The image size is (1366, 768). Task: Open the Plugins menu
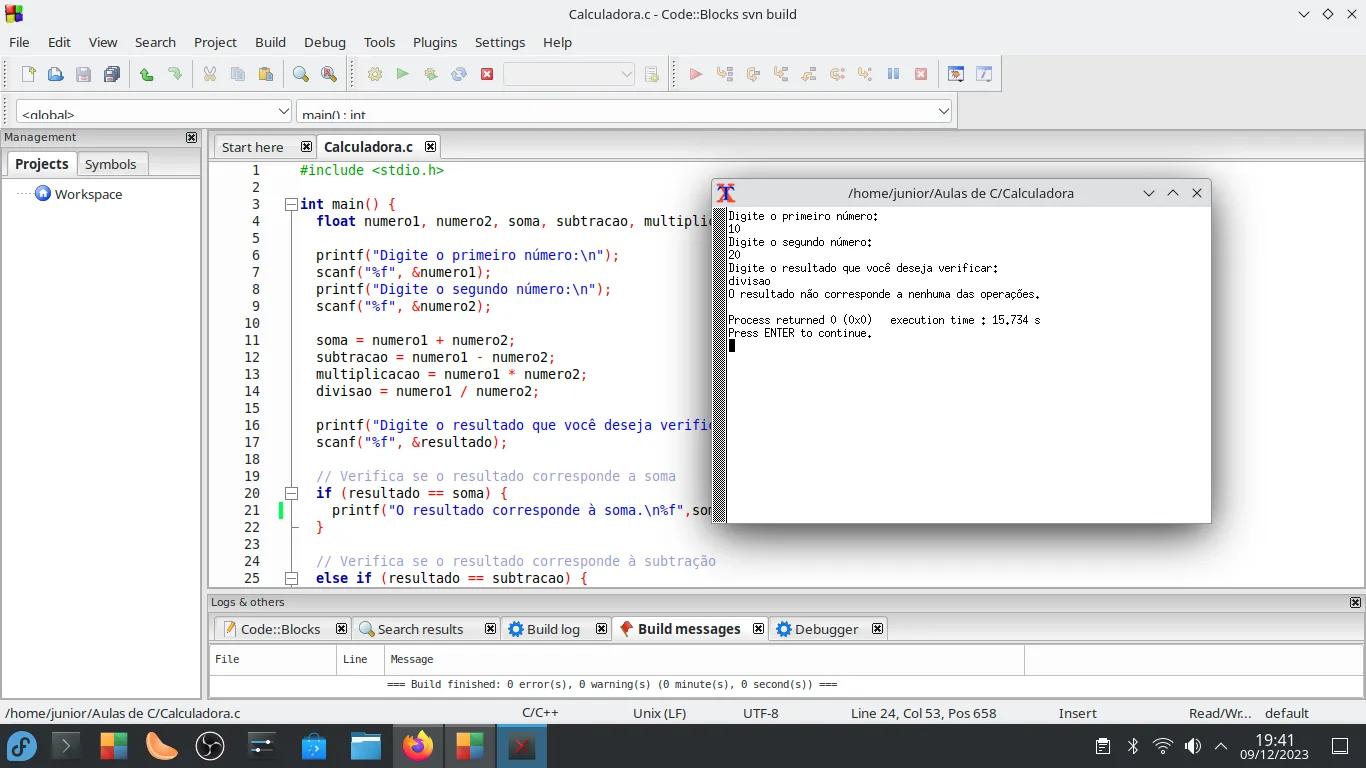point(435,42)
